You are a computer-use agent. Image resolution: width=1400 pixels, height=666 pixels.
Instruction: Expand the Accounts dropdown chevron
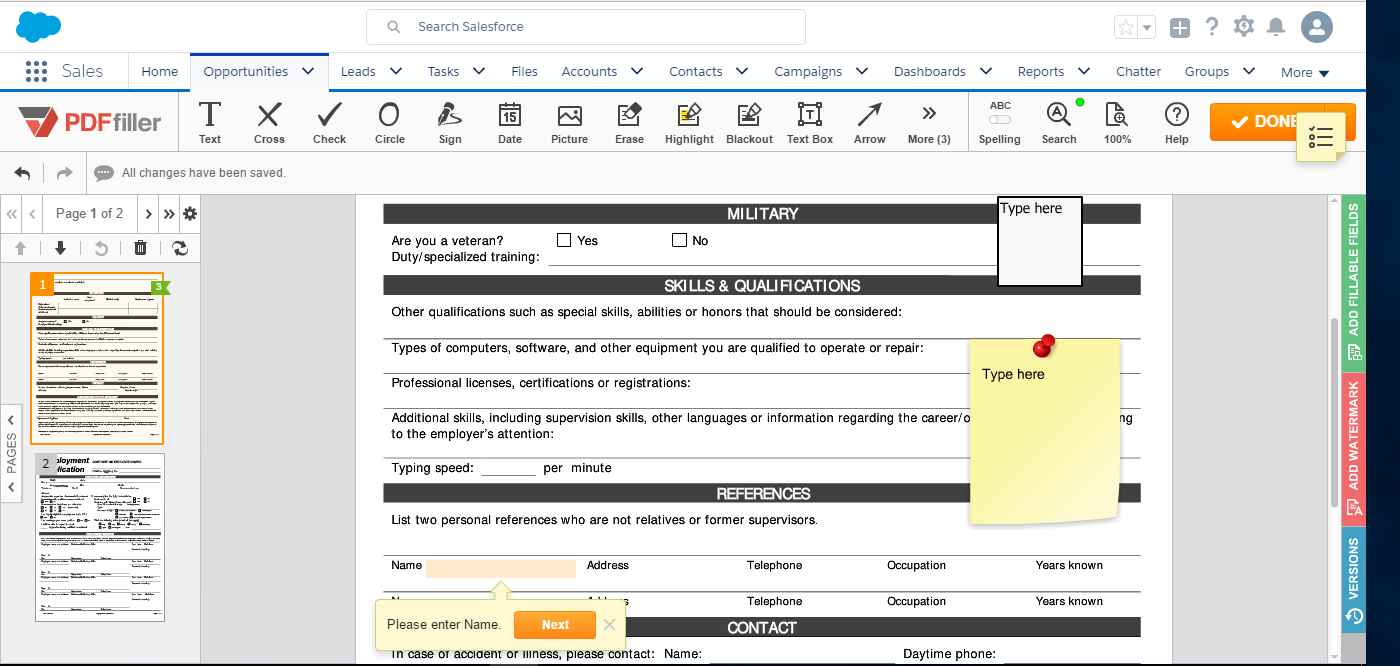(637, 71)
